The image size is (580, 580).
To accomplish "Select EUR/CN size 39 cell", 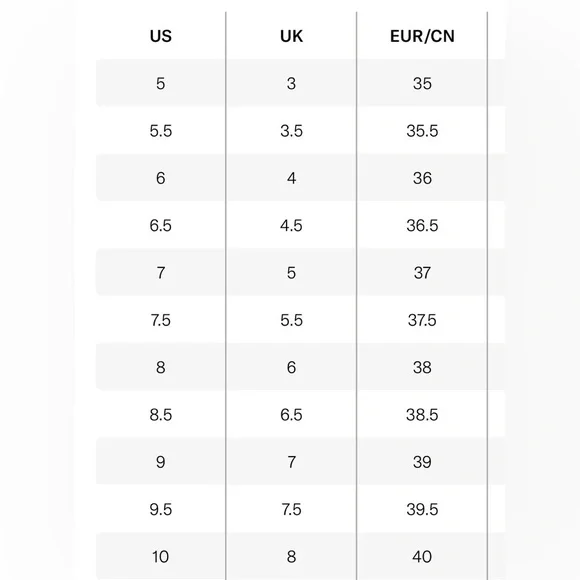I will tap(422, 462).
